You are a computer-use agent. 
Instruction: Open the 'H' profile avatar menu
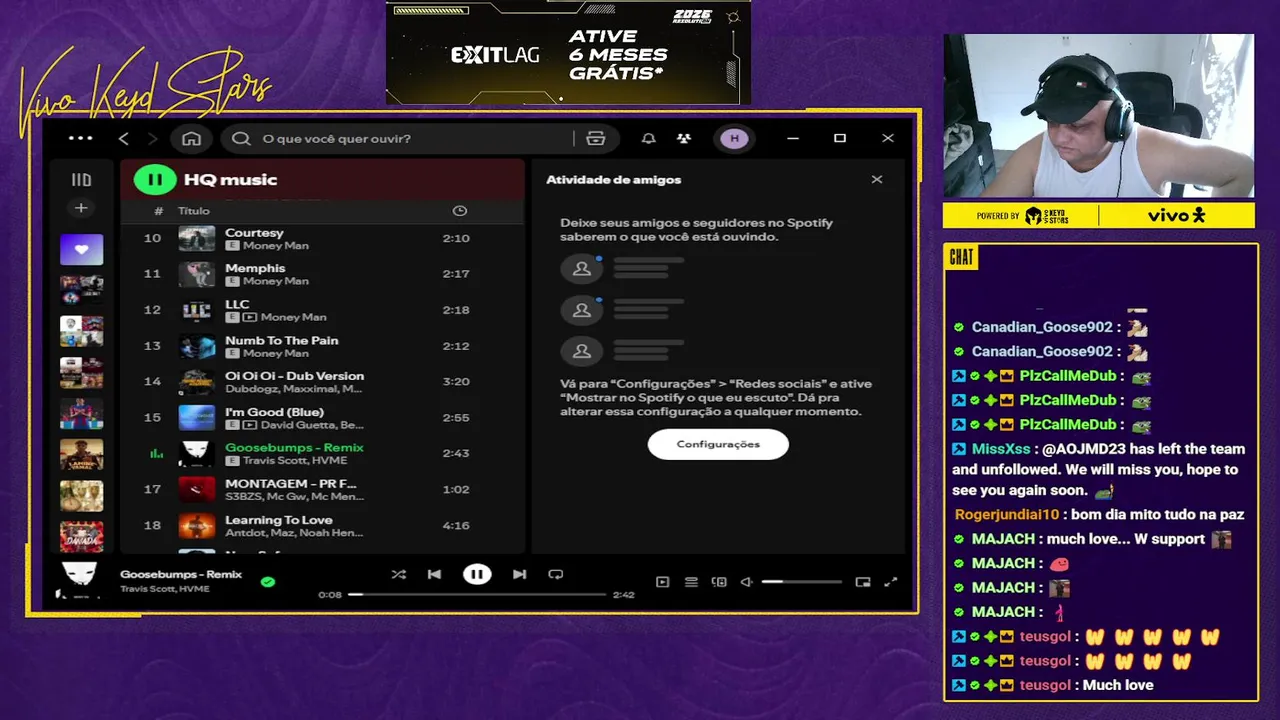(734, 138)
